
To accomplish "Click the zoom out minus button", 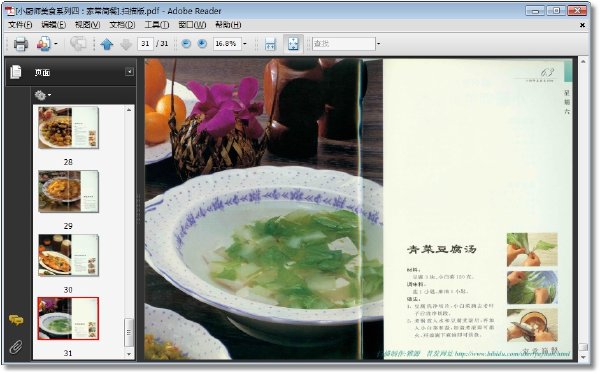I will [x=186, y=44].
